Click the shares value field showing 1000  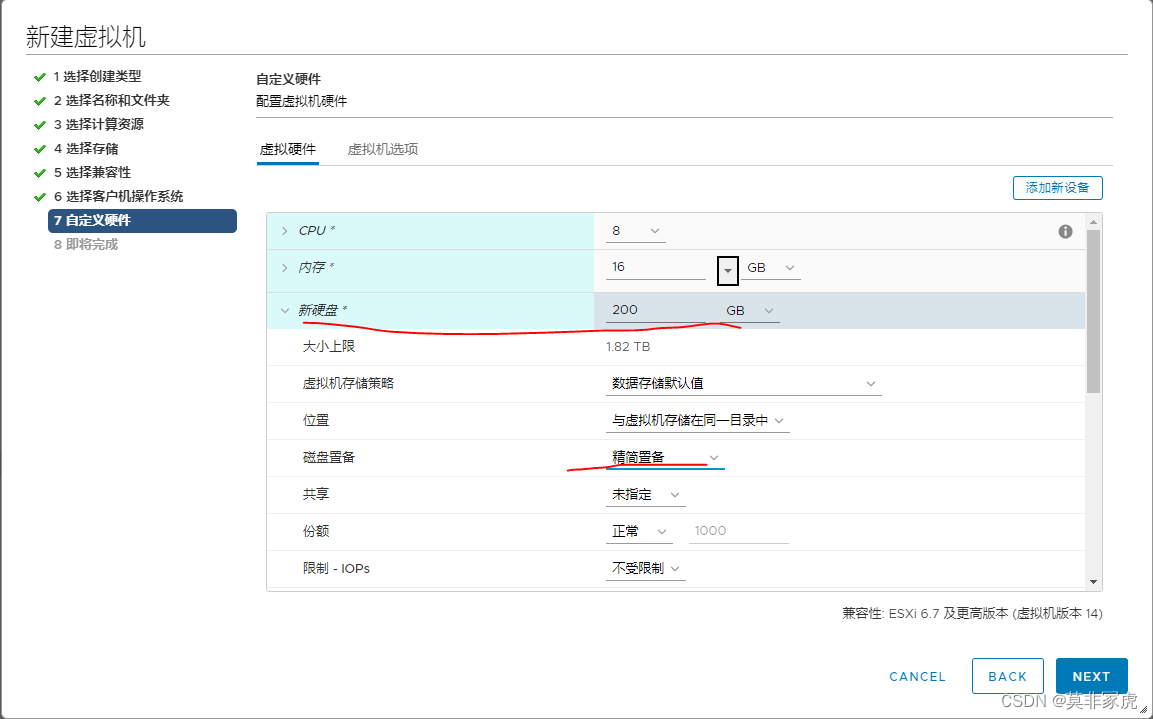pos(738,532)
